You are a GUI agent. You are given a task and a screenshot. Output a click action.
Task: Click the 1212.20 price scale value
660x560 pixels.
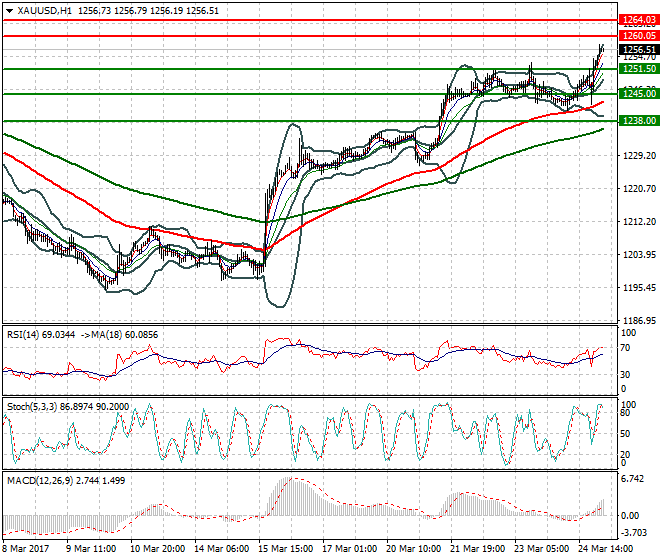639,221
